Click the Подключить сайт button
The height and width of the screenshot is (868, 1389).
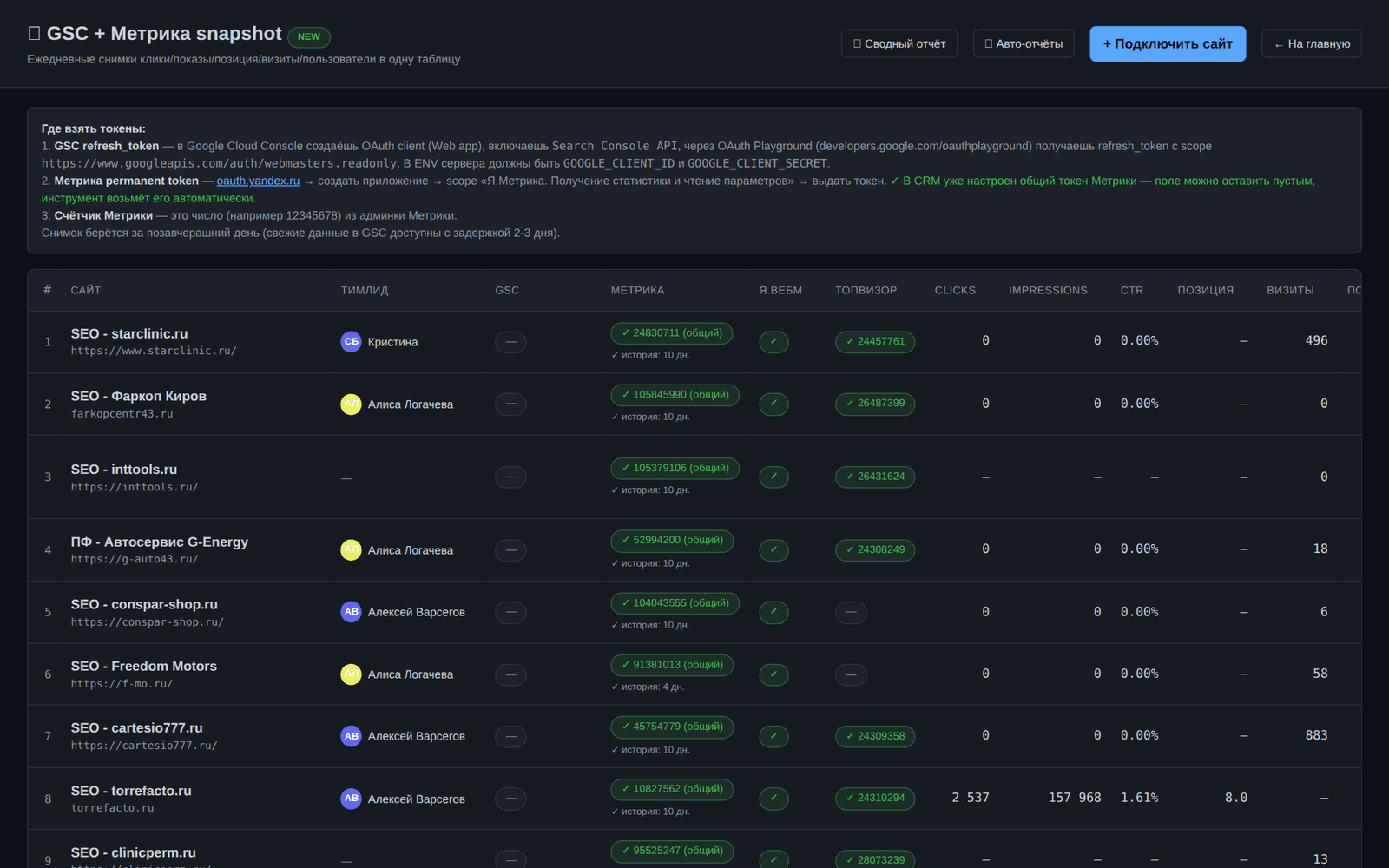pos(1168,43)
